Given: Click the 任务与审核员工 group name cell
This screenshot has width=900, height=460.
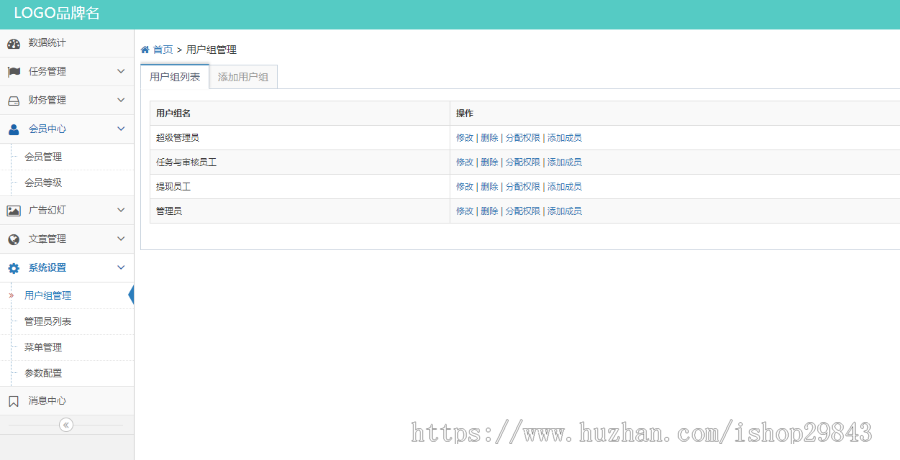Looking at the screenshot, I should tap(300, 163).
